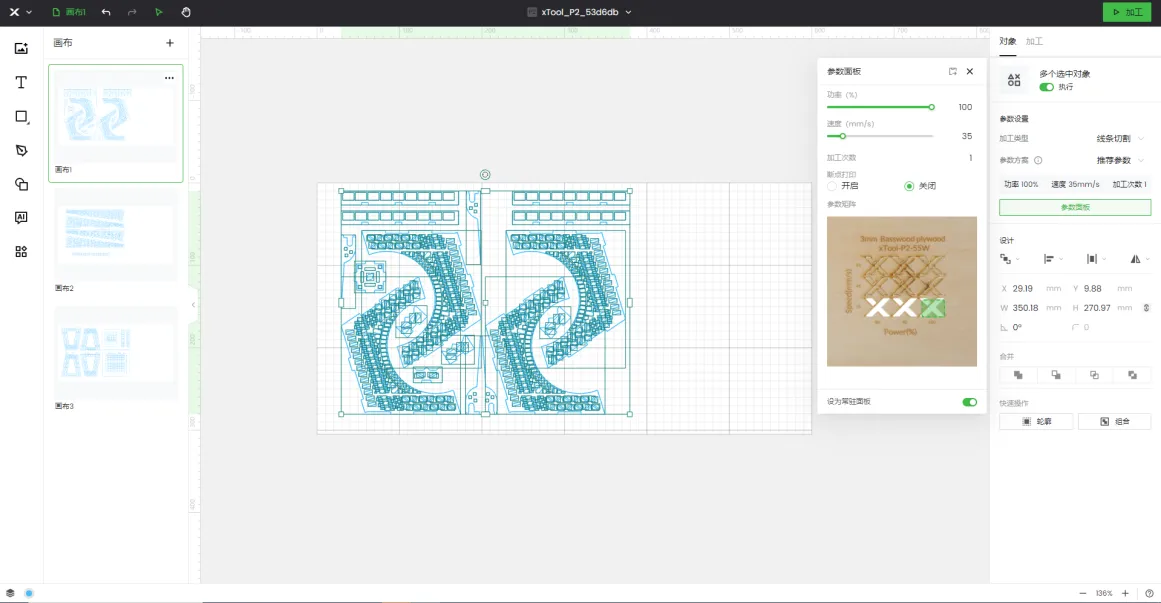Switch to the 加工 tab

coord(1034,41)
